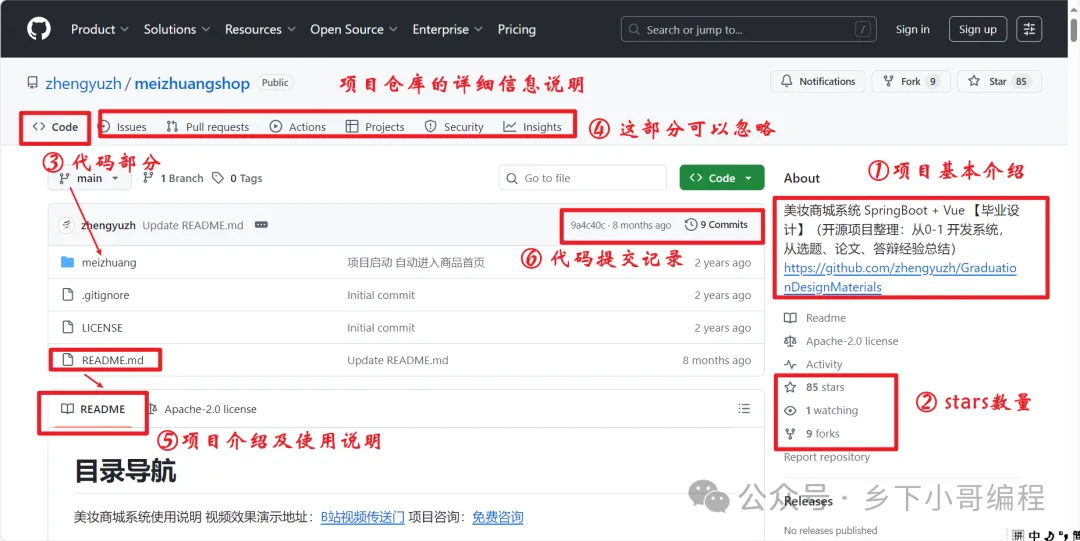This screenshot has height=541, width=1080.
Task: Click the GitHub logo icon
Action: [39, 29]
